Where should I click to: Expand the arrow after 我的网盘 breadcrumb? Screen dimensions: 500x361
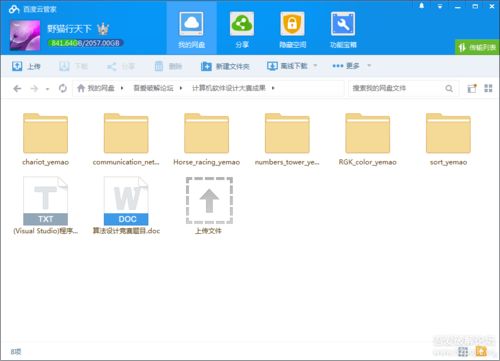(x=122, y=88)
